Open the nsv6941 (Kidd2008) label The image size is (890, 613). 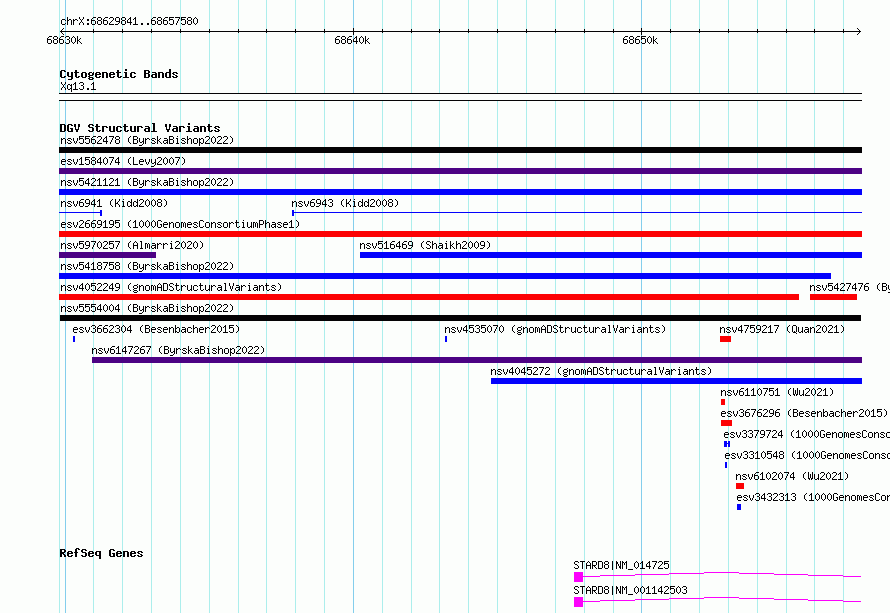114,203
